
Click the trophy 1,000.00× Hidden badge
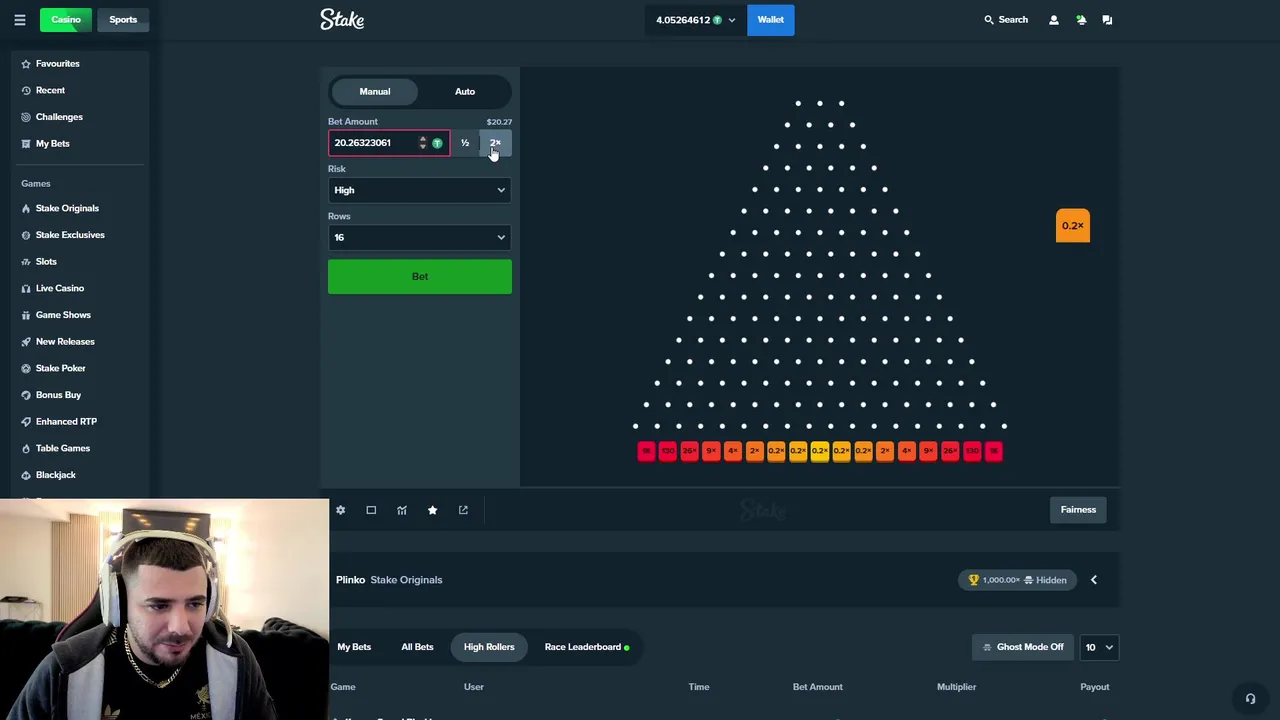pyautogui.click(x=1019, y=580)
